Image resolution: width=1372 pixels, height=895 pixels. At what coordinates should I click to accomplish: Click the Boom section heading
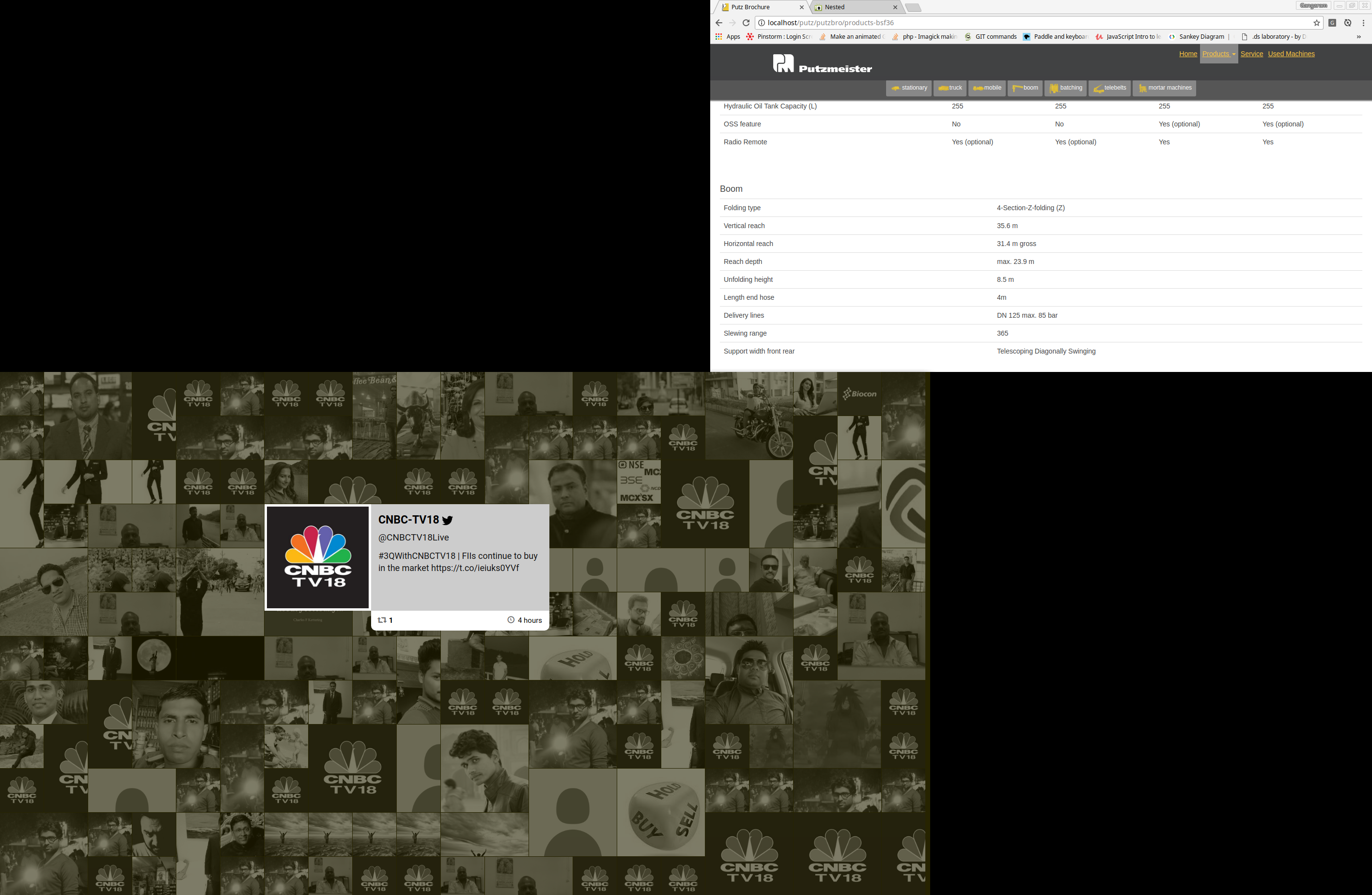(731, 189)
